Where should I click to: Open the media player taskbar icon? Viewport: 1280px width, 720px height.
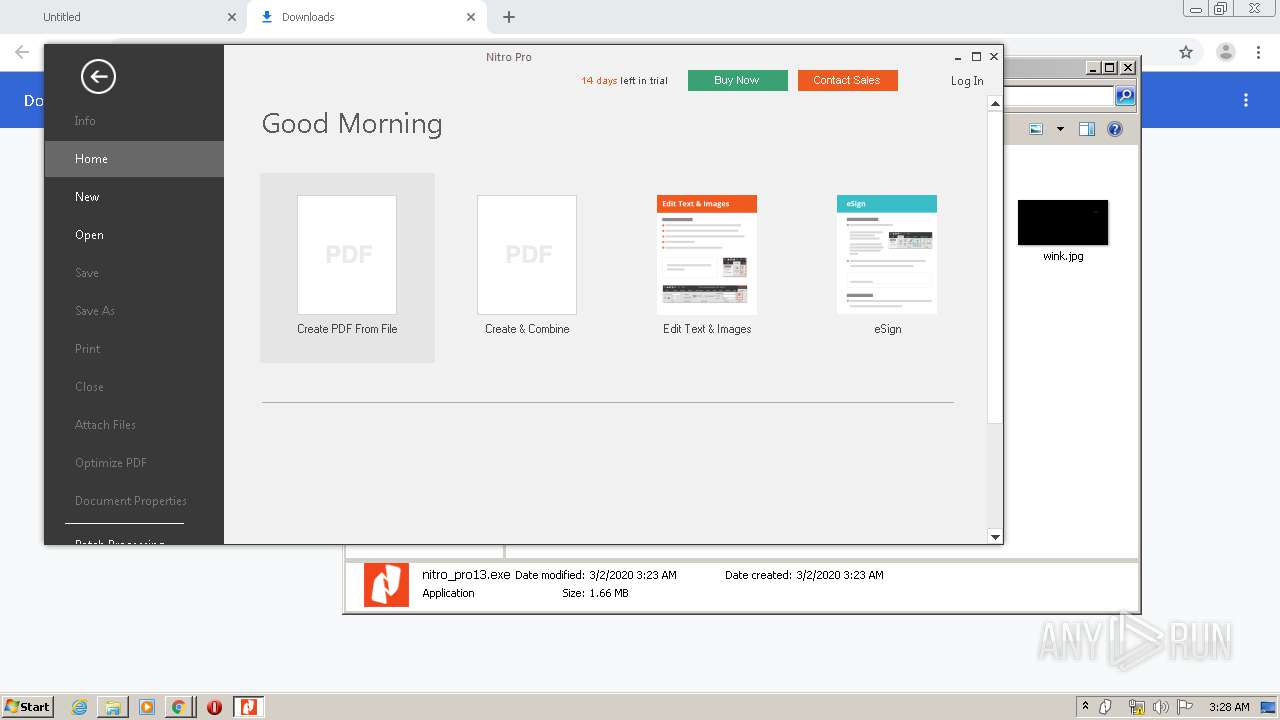coord(146,707)
